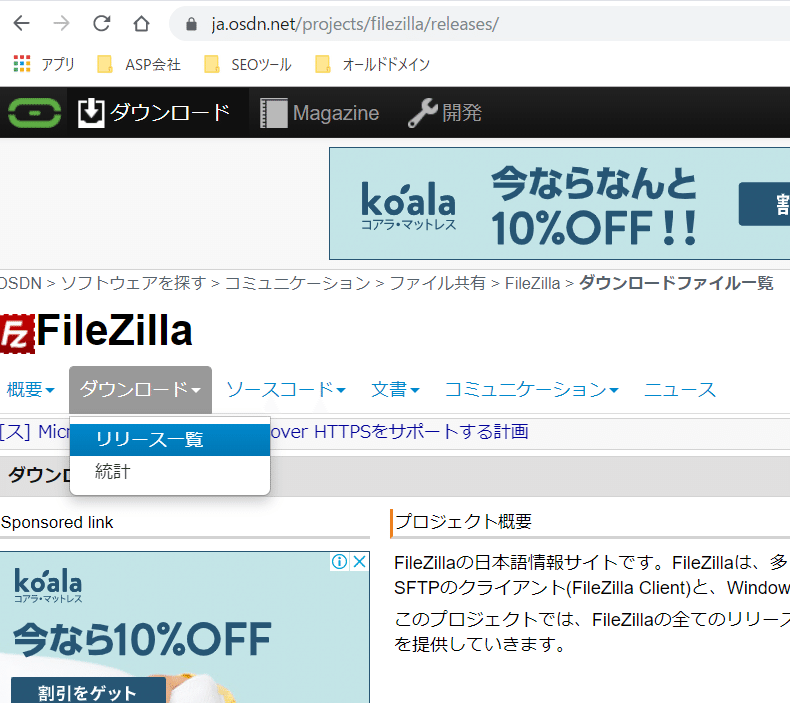The height and width of the screenshot is (703, 790).
Task: Open the SEOツール bookmark folder
Action: pyautogui.click(x=248, y=65)
